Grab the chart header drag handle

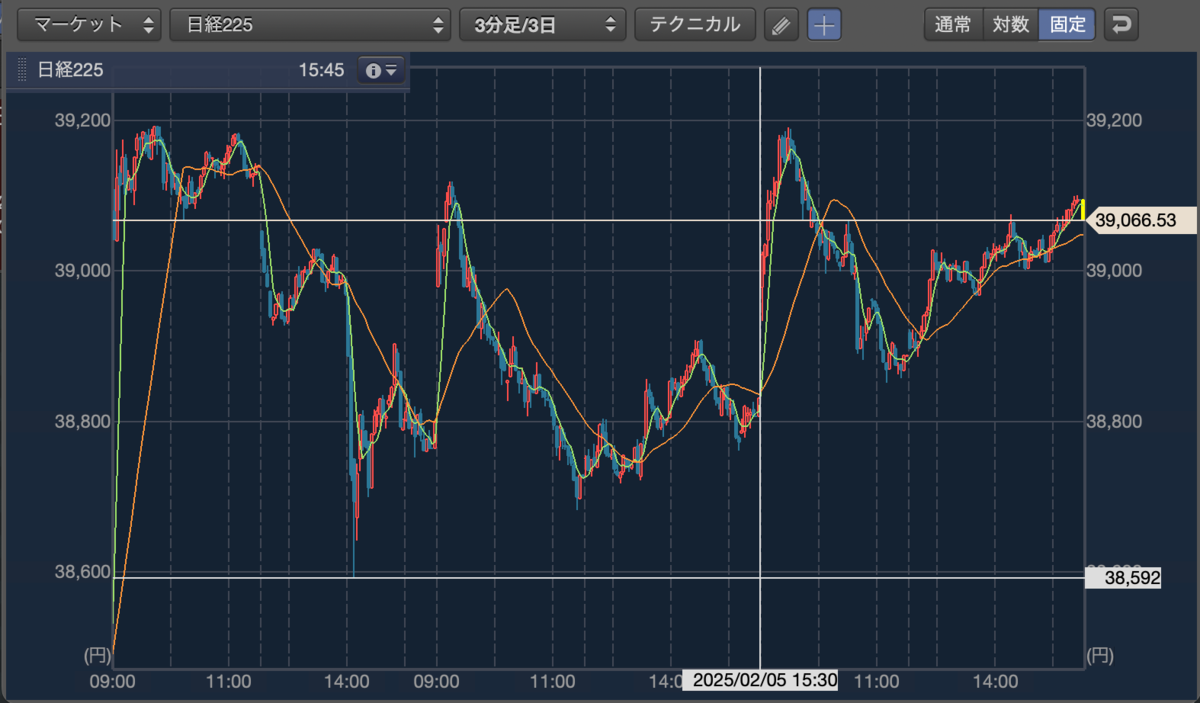(x=22, y=71)
